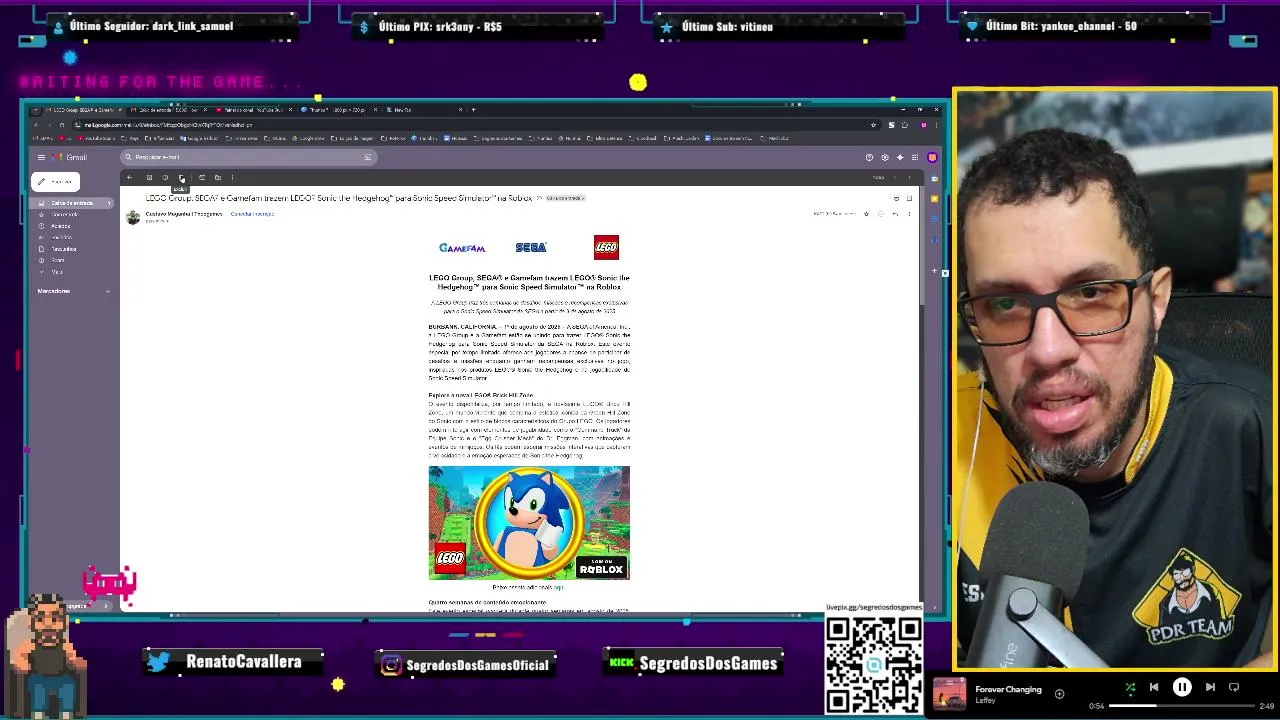Image resolution: width=1280 pixels, height=720 pixels.
Task: Add Forever Changing to liked songs
Action: point(1059,694)
